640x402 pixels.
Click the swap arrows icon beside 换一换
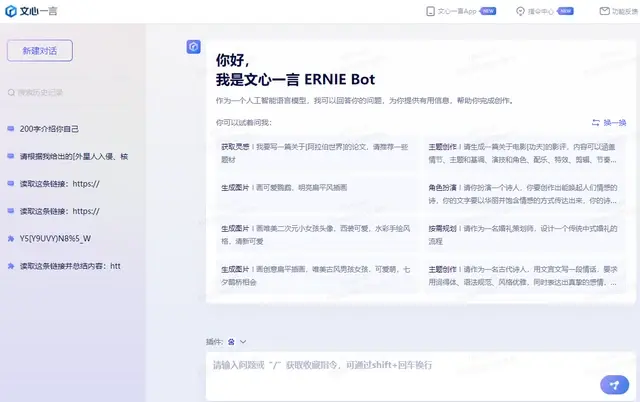[x=596, y=122]
